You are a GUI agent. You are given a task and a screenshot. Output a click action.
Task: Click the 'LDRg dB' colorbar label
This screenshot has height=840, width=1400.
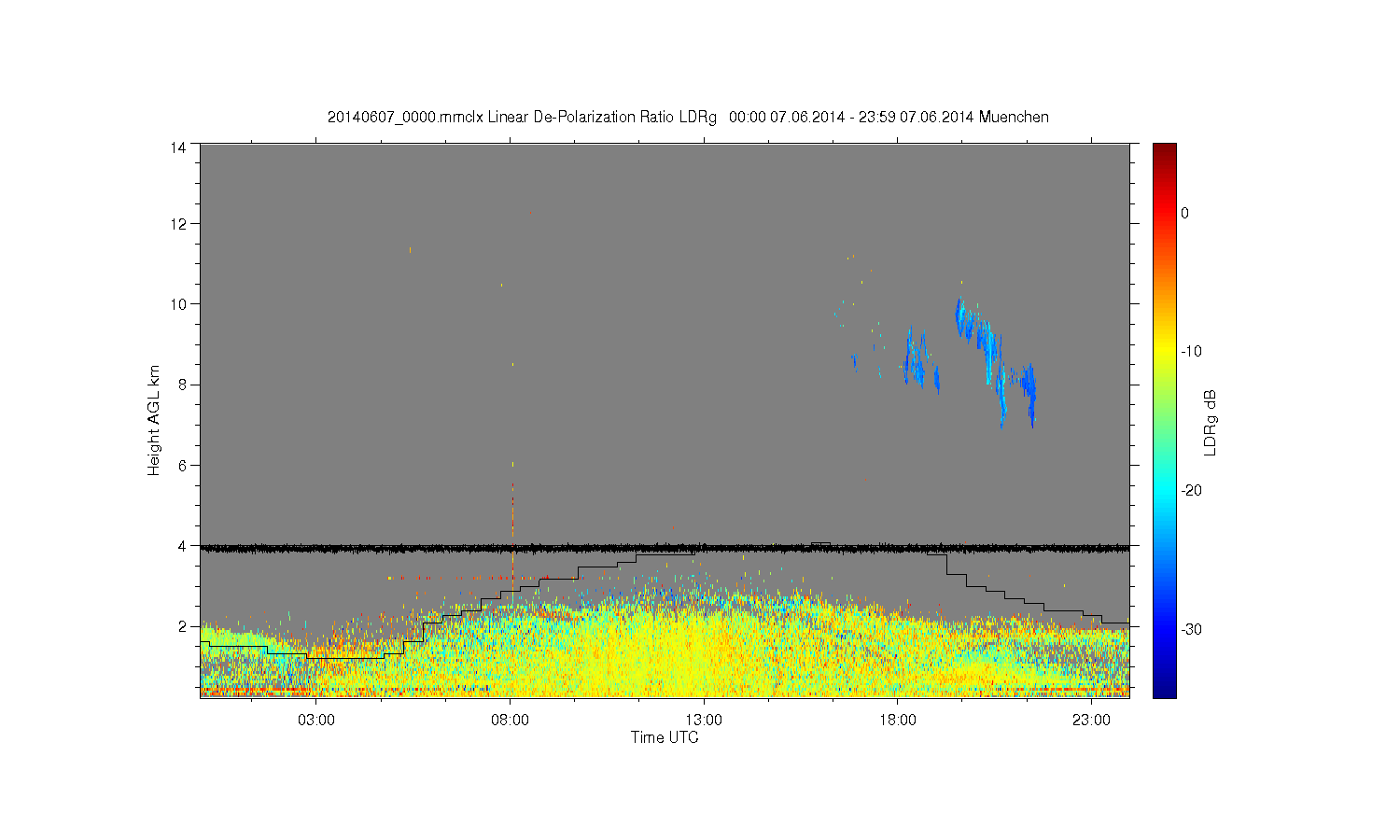click(1210, 422)
